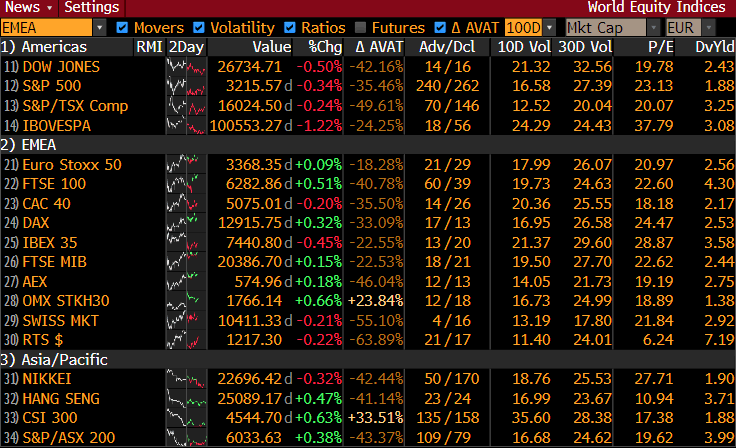Open the S&P 500 2Day sparkline chart
736x448 pixels.
[x=186, y=86]
